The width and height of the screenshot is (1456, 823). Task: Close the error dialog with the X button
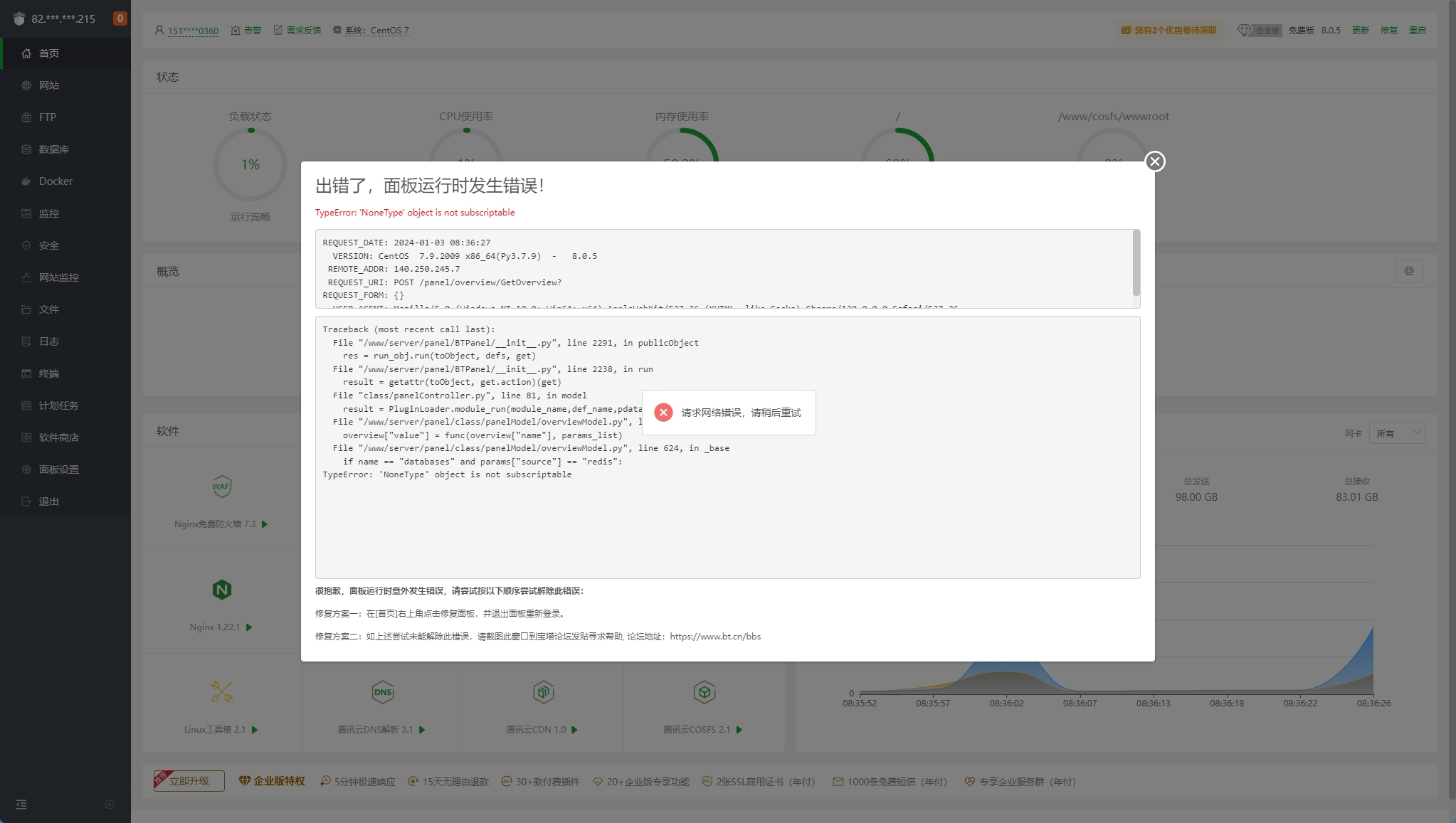click(x=1154, y=161)
